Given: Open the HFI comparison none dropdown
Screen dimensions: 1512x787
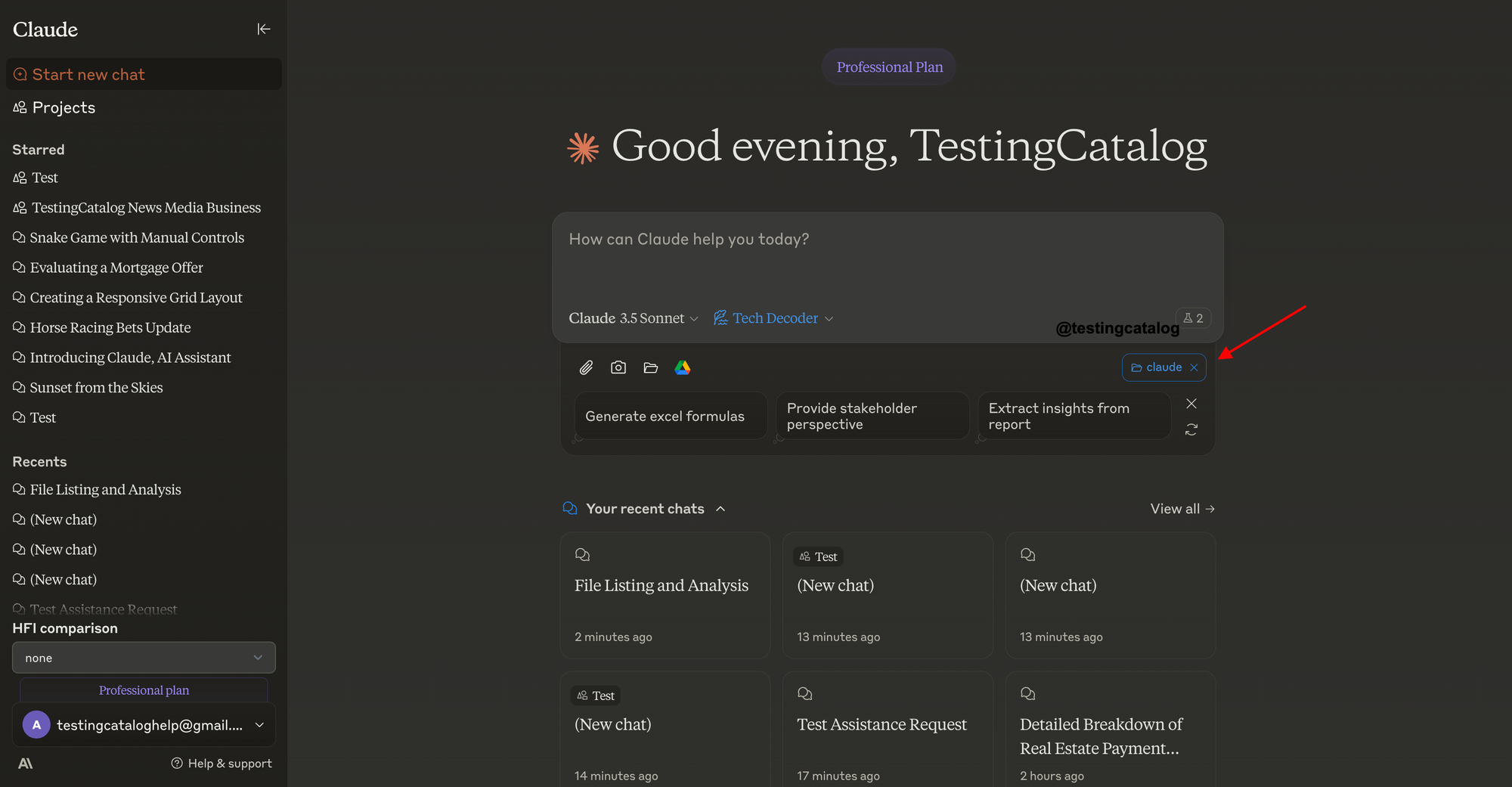Looking at the screenshot, I should coord(144,658).
